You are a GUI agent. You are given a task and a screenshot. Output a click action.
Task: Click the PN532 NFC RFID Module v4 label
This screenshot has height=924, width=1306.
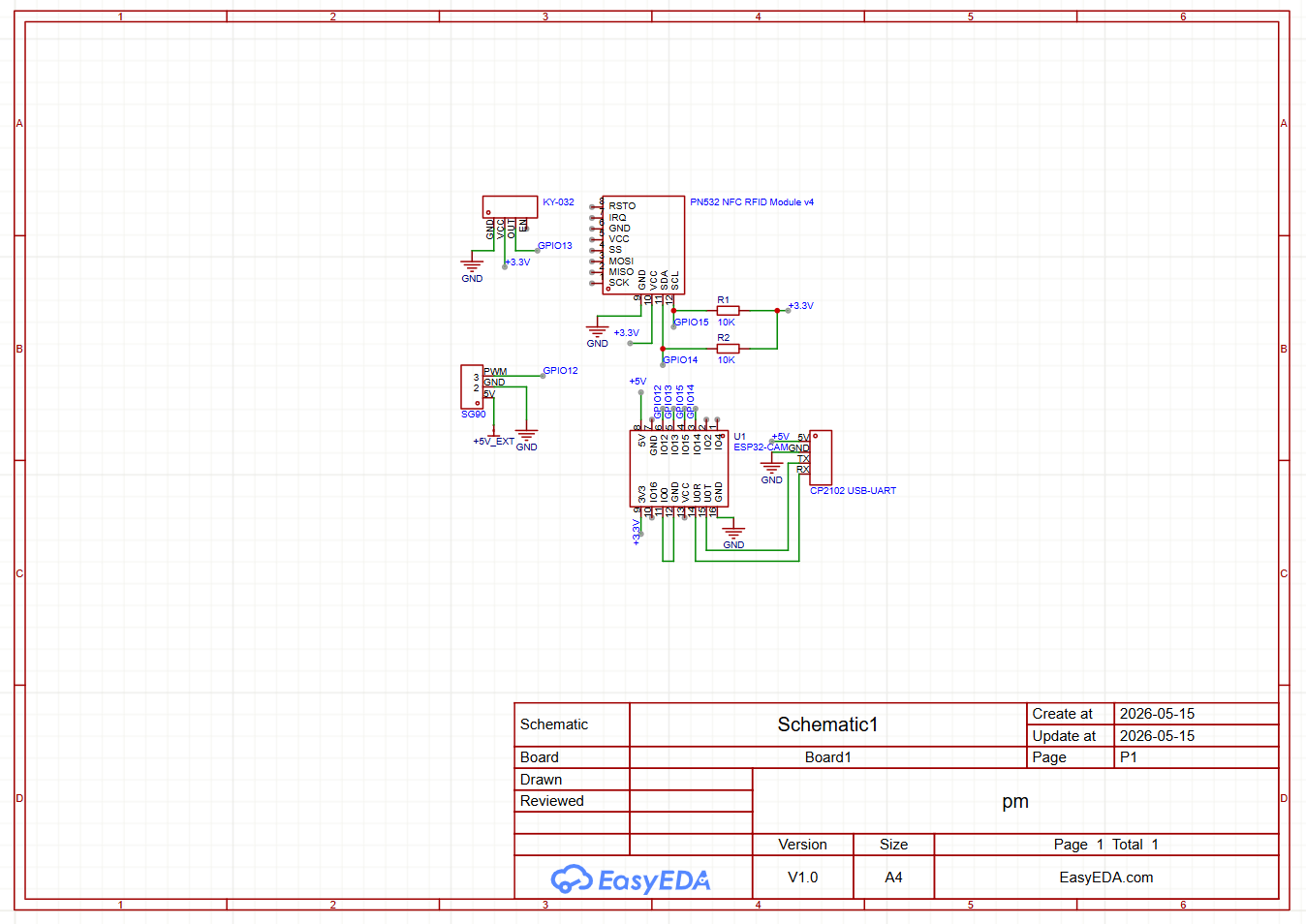(752, 202)
